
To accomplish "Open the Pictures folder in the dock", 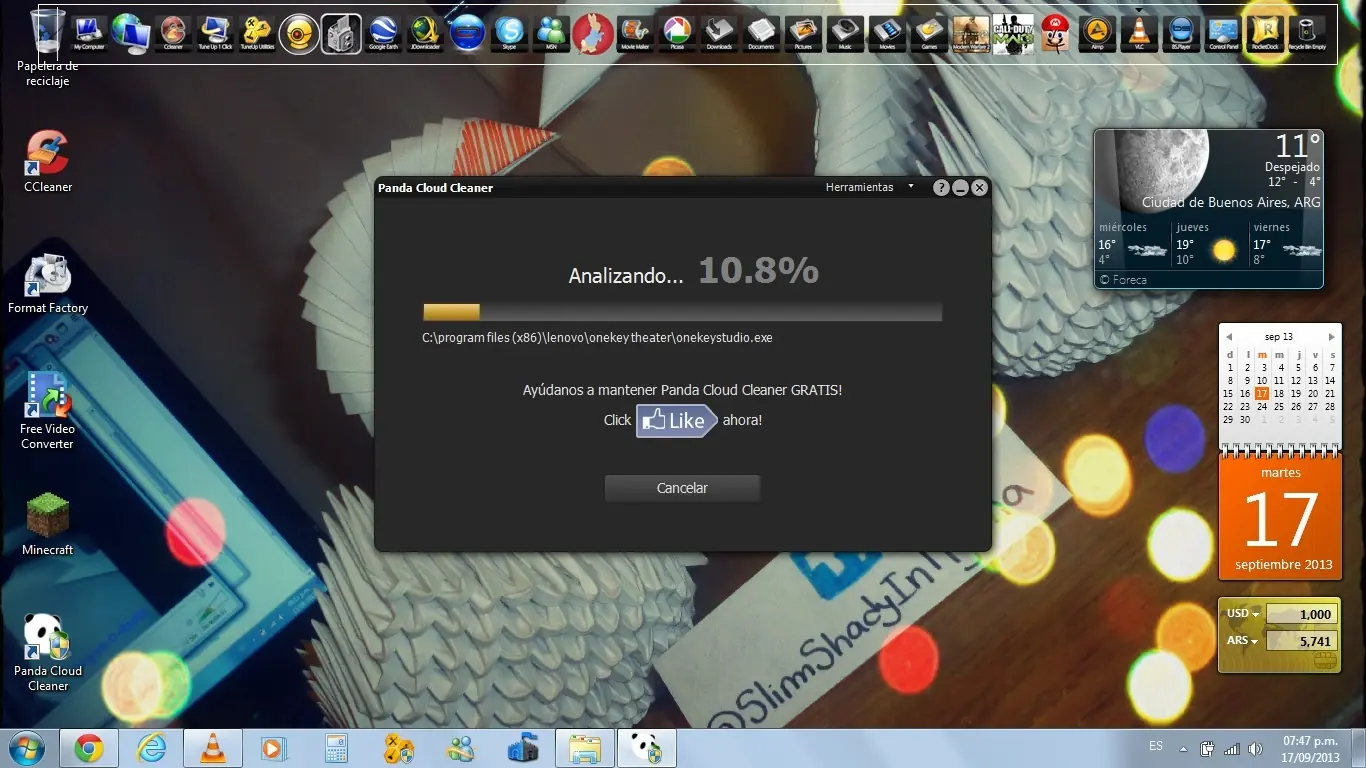I will pos(803,33).
